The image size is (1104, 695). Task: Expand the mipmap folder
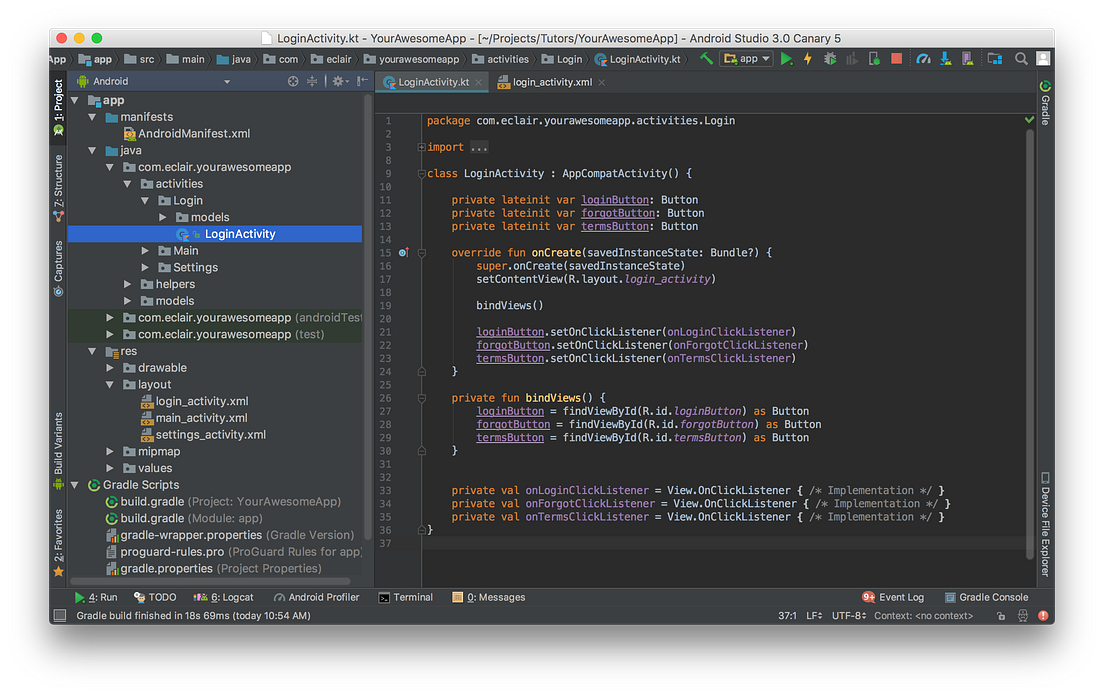(110, 451)
